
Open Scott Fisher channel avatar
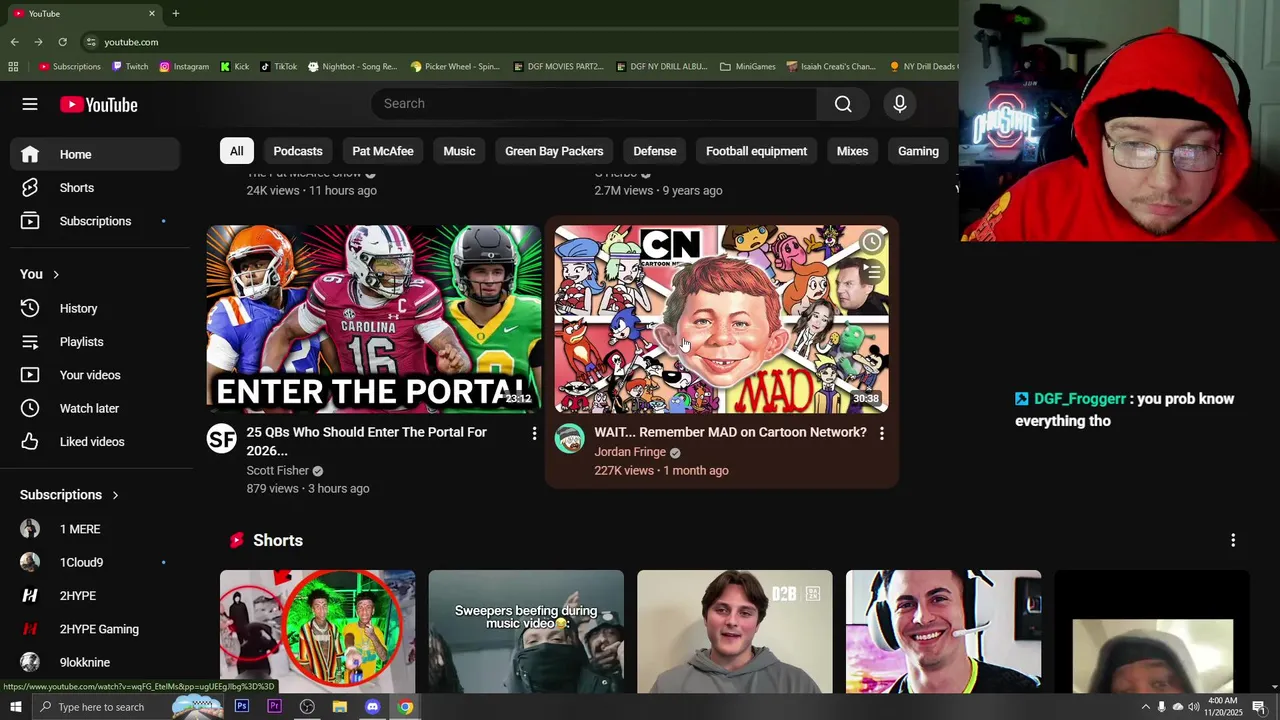tap(222, 438)
